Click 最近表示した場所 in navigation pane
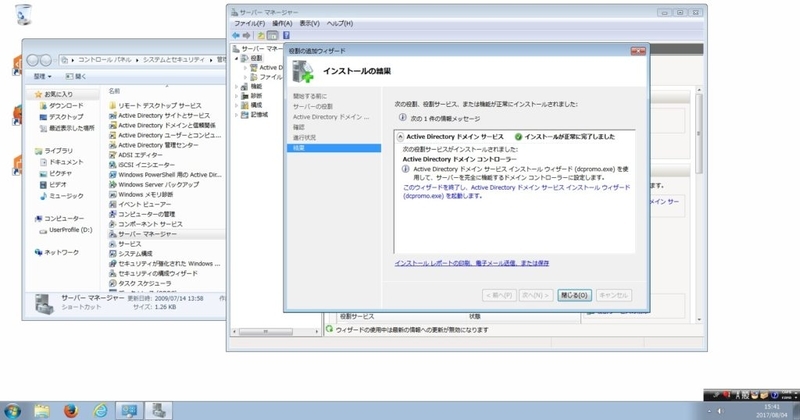Viewport: 800px width, 420px height. 67,128
